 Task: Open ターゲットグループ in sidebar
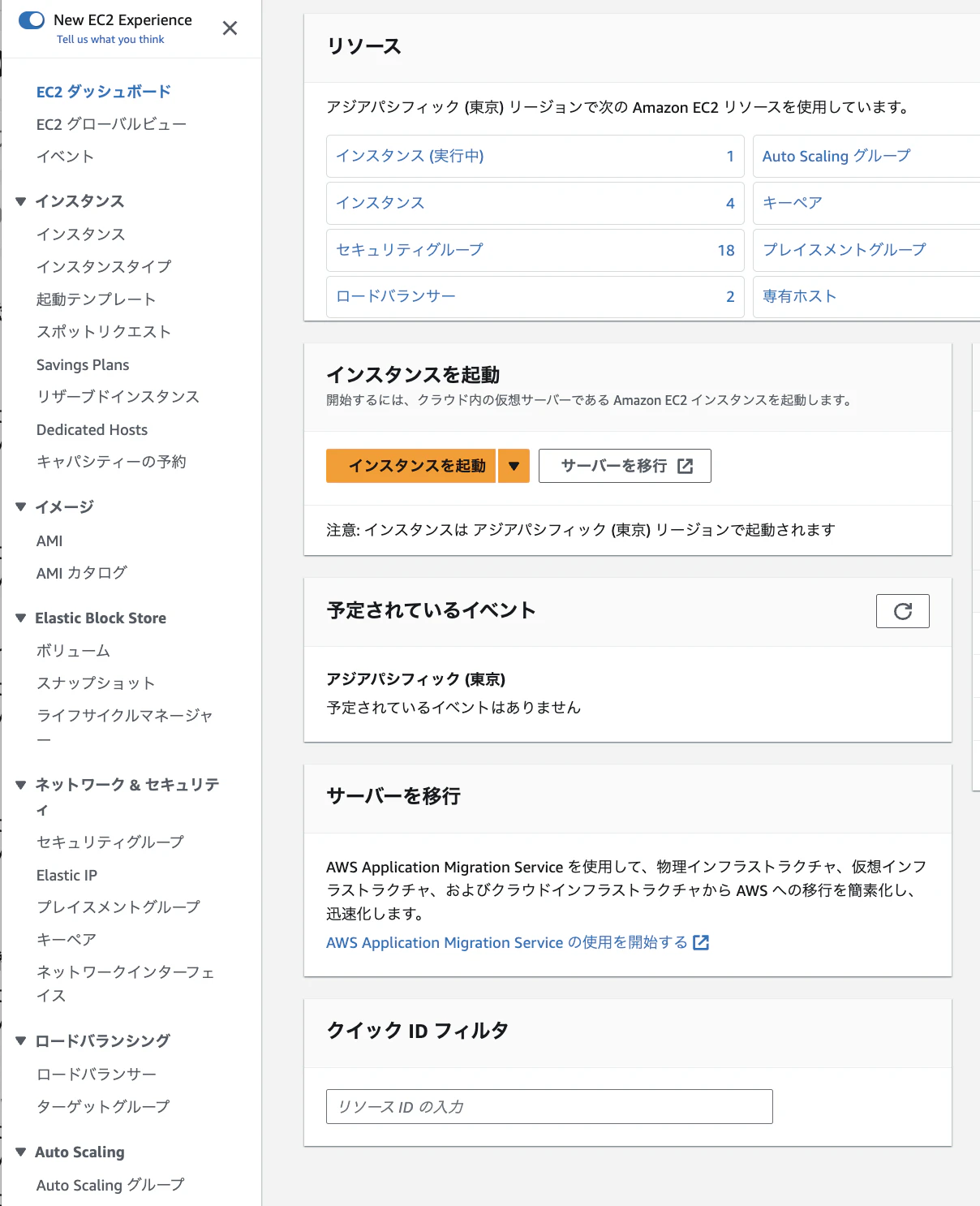point(103,1107)
